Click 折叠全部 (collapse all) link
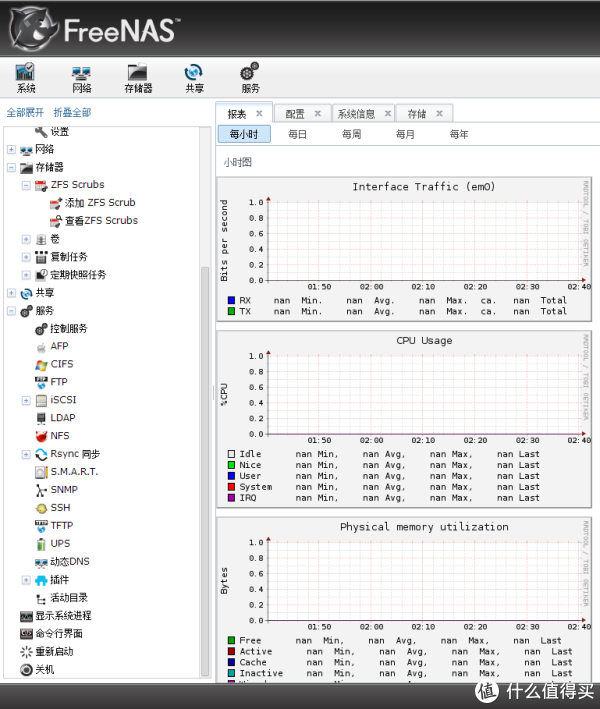Viewport: 600px width, 709px height. [72, 113]
